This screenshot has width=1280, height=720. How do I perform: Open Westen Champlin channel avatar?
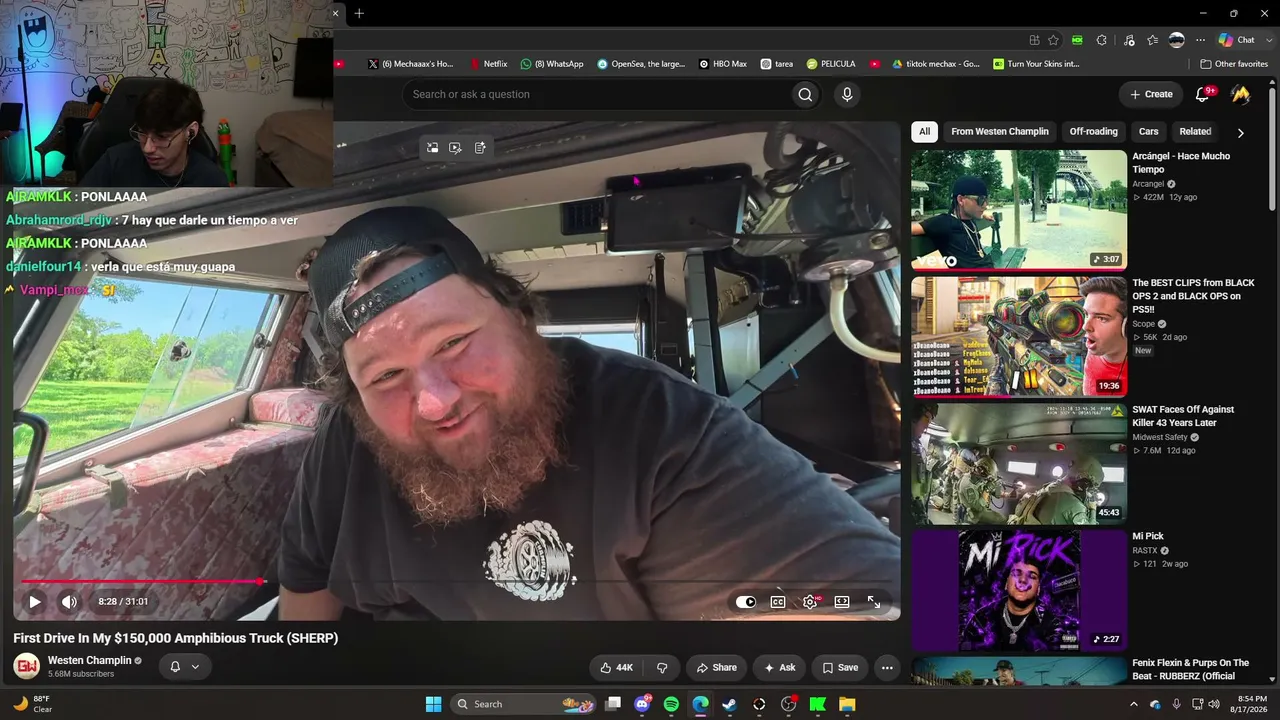tap(27, 666)
